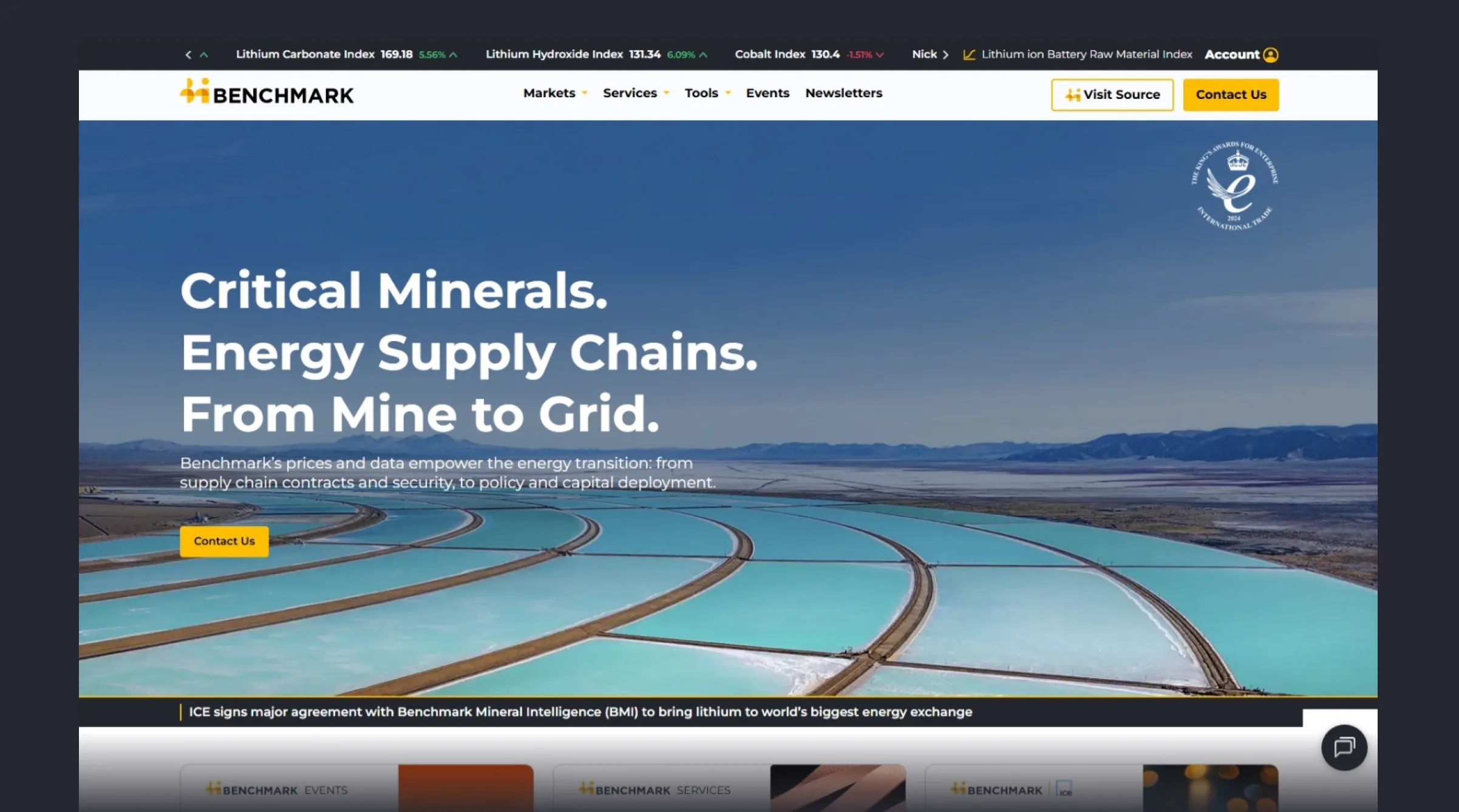Click the ticker previous arrow
This screenshot has width=1459, height=812.
188,55
